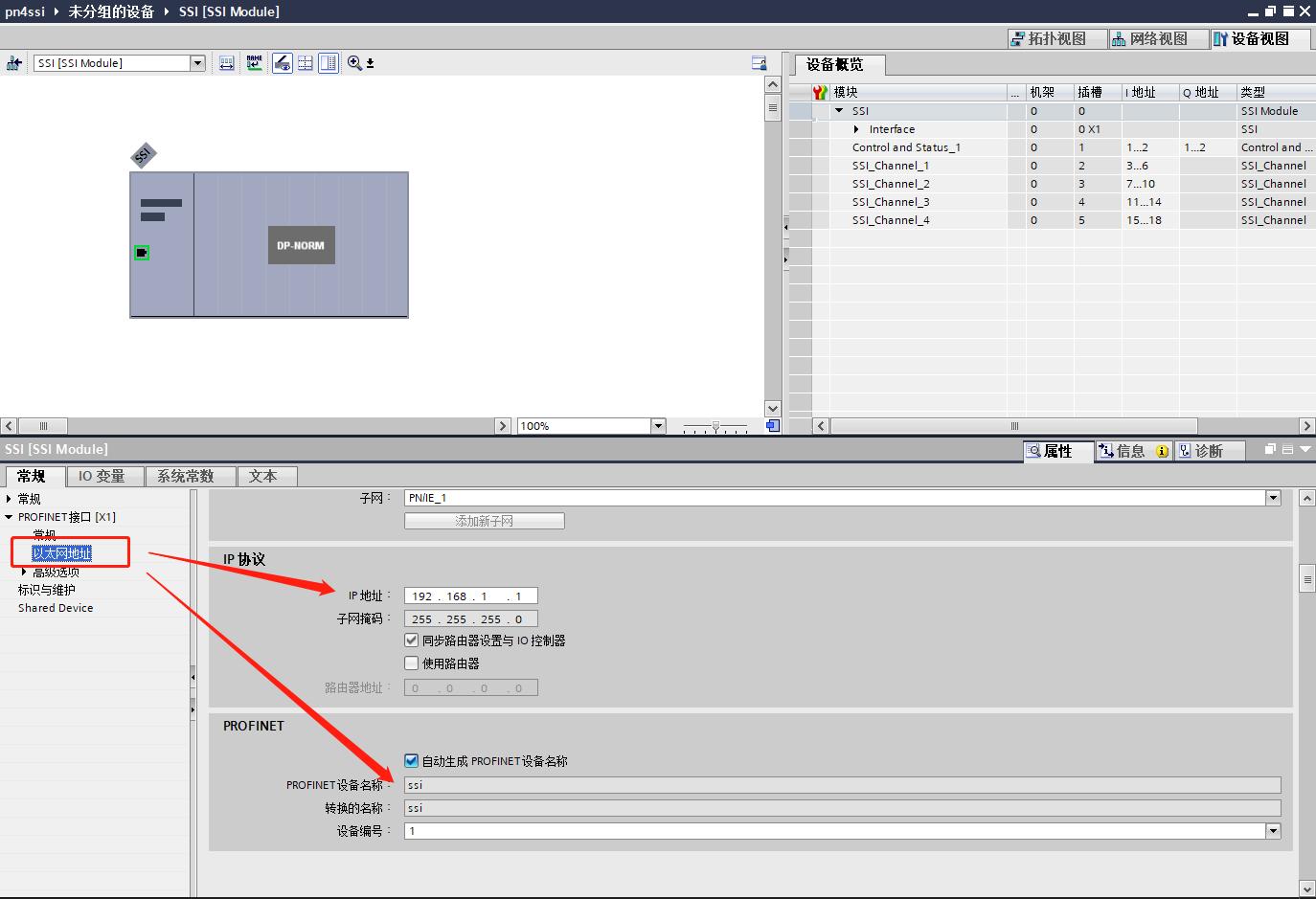The height and width of the screenshot is (899, 1316).
Task: Click the page-break view toolbar icon
Action: 306,63
